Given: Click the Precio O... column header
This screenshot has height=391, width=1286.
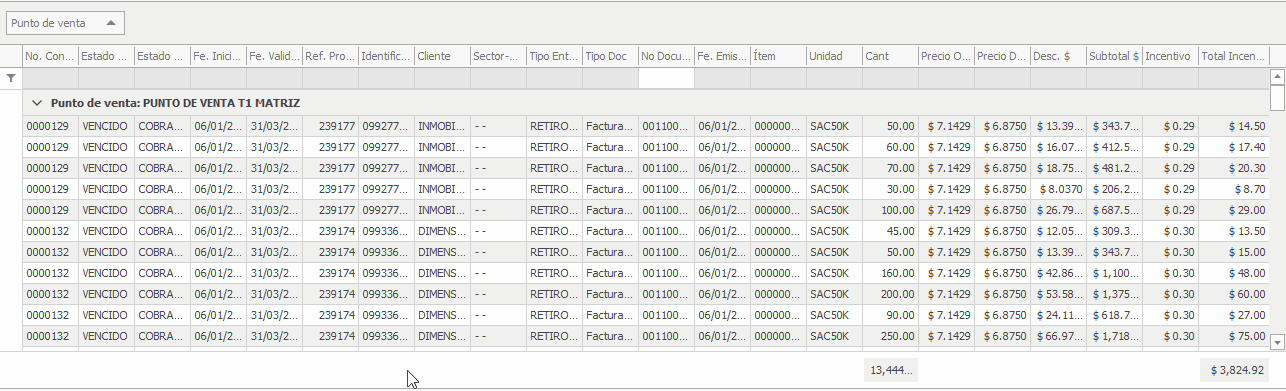Looking at the screenshot, I should click(x=946, y=56).
